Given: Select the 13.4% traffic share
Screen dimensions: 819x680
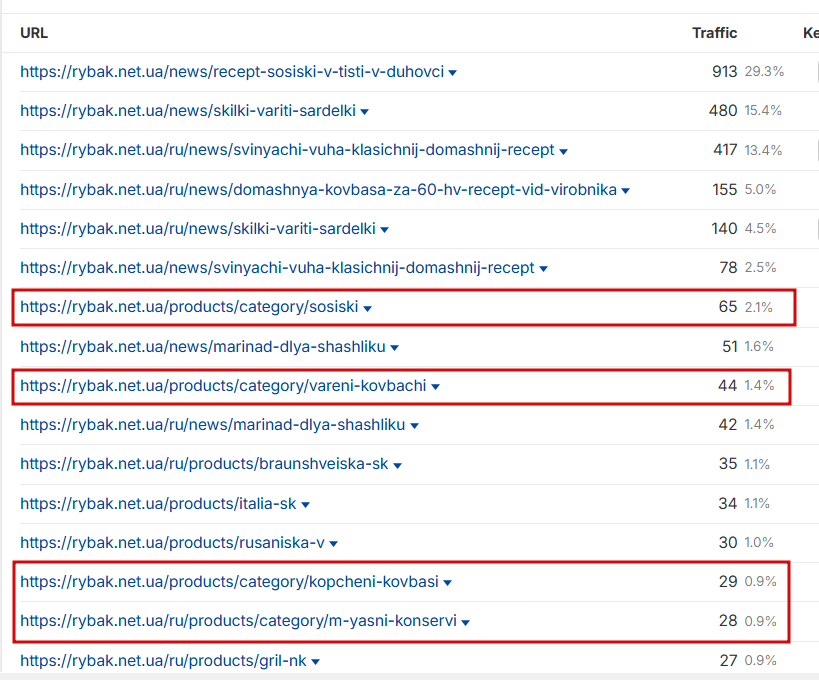Looking at the screenshot, I should 763,150.
